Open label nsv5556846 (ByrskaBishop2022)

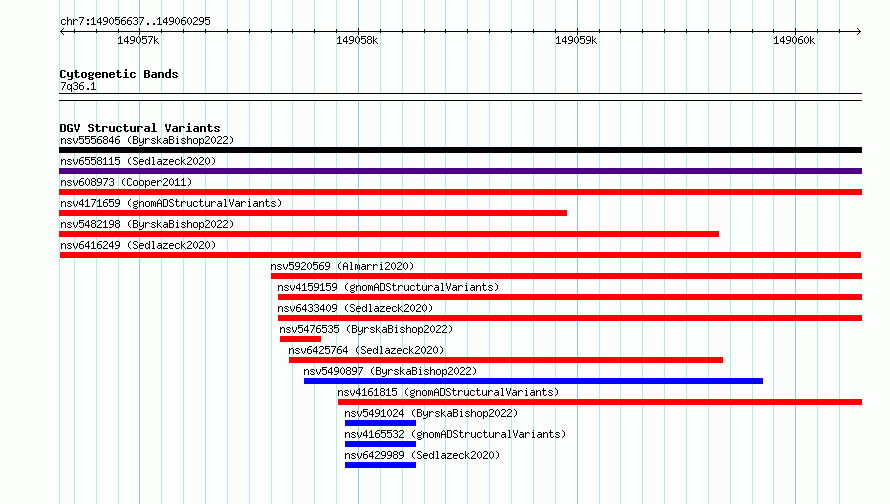click(147, 140)
